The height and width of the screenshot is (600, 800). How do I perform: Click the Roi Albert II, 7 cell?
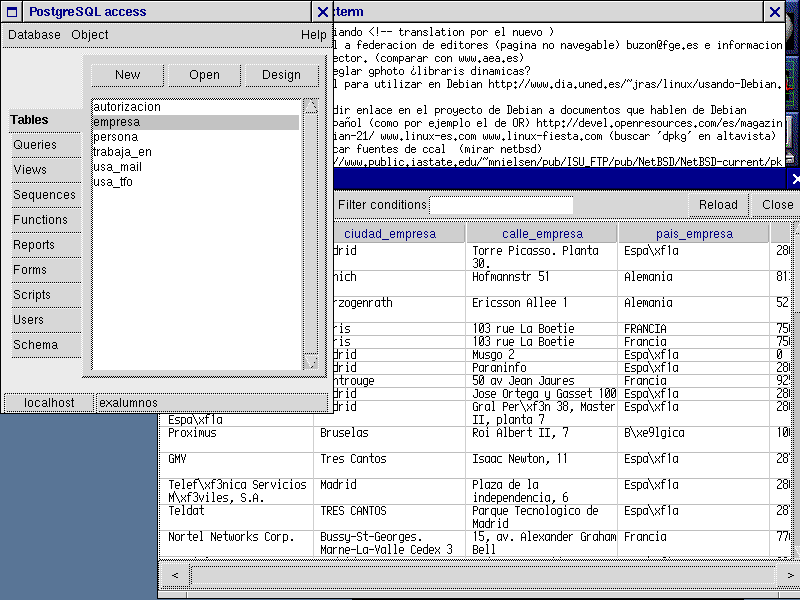click(x=541, y=439)
